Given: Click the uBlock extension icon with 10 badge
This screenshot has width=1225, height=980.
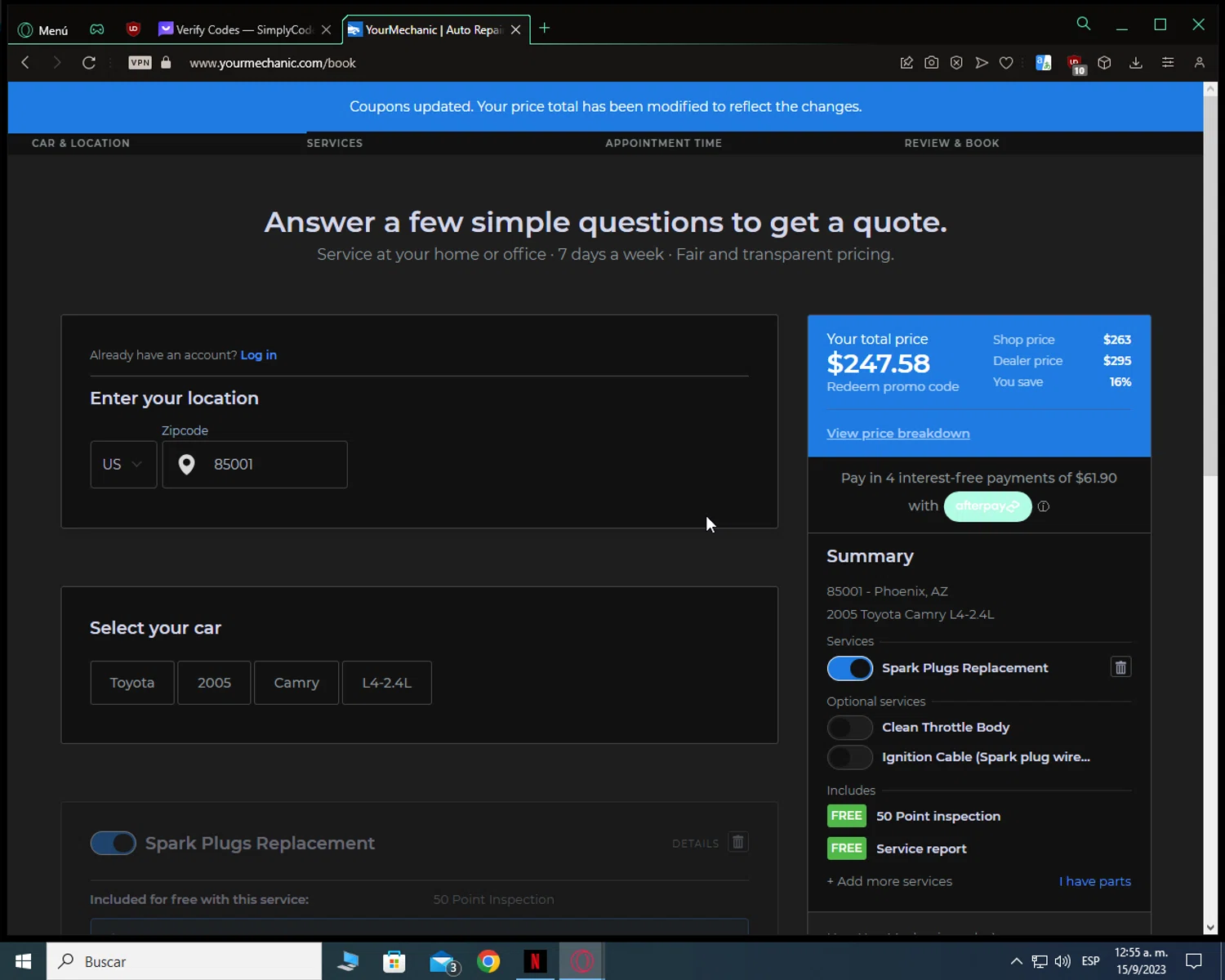Looking at the screenshot, I should coord(1076,65).
